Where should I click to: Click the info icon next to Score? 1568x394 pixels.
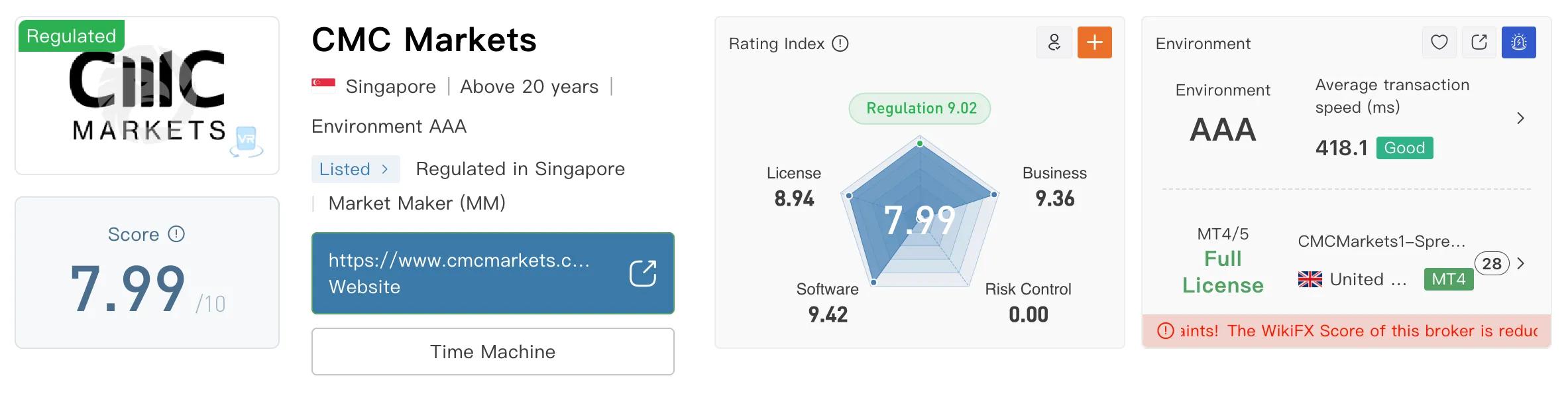point(176,234)
